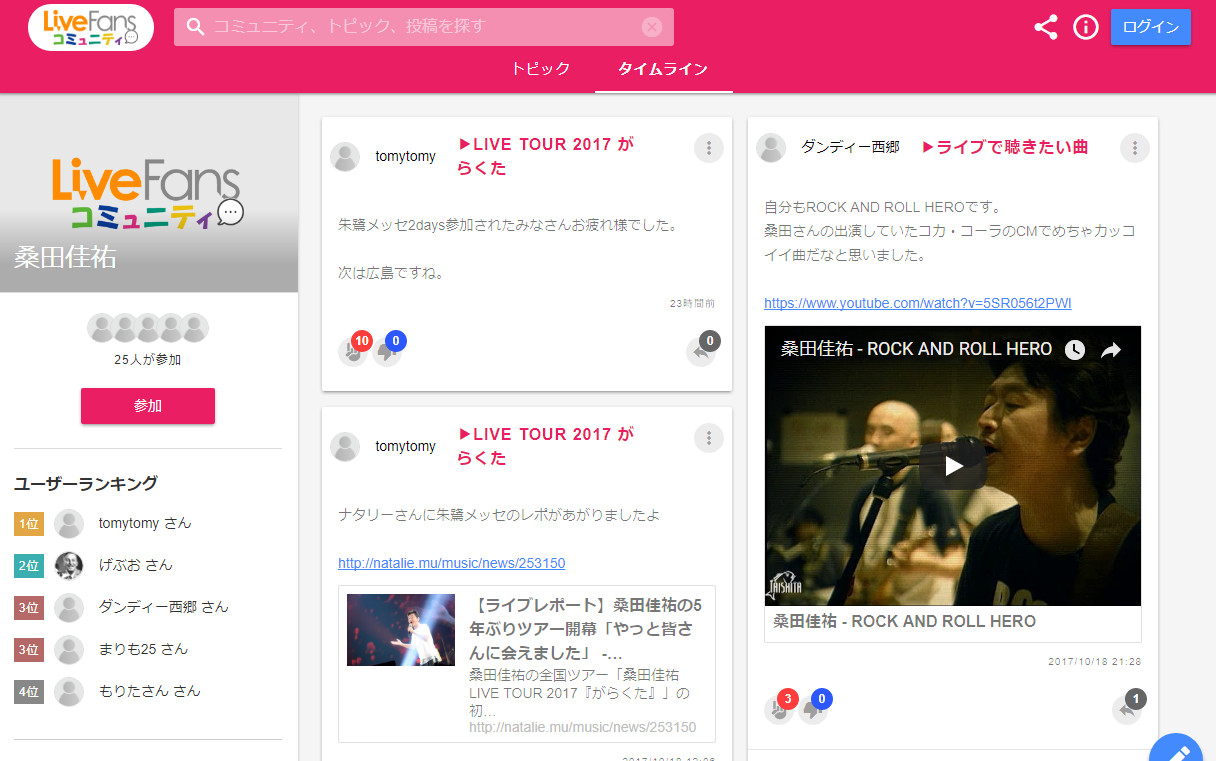Open the share icon in header
The image size is (1216, 761).
1046,27
